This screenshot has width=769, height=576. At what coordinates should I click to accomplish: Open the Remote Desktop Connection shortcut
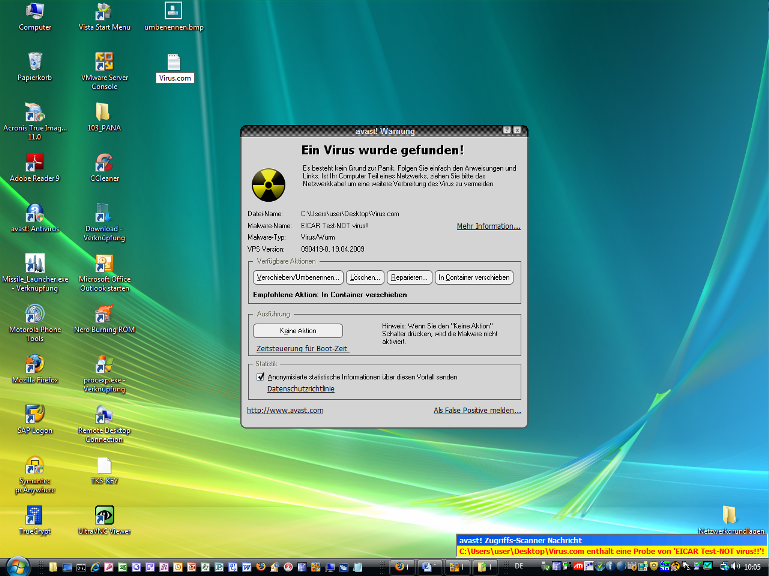(104, 424)
